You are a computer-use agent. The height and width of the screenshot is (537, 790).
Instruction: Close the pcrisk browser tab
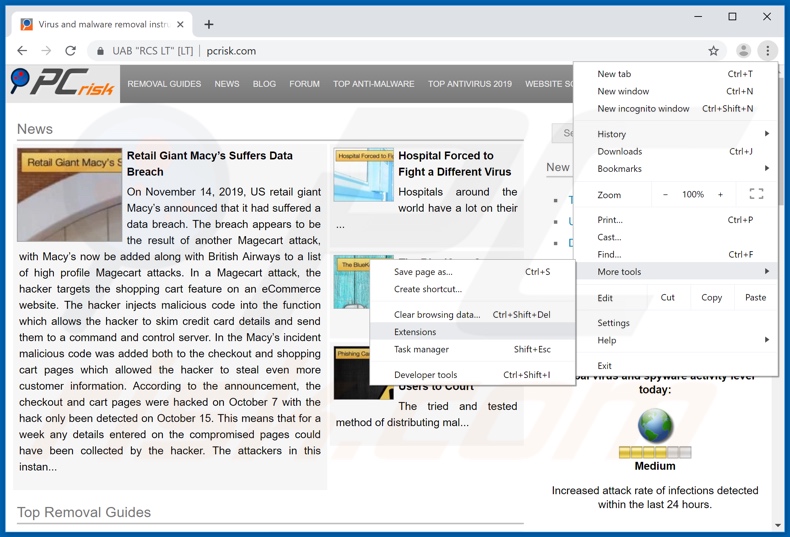click(x=180, y=24)
